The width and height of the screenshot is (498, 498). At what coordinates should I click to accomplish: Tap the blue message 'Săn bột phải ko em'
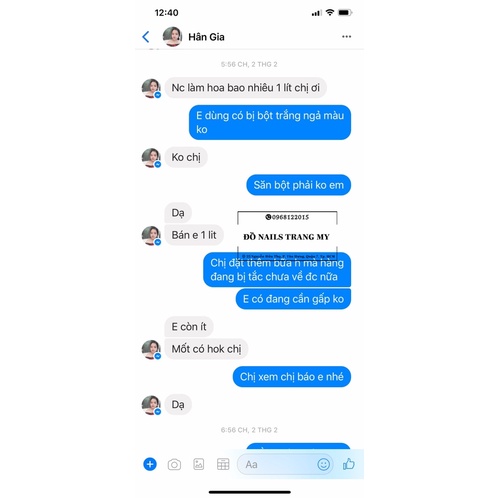298,185
